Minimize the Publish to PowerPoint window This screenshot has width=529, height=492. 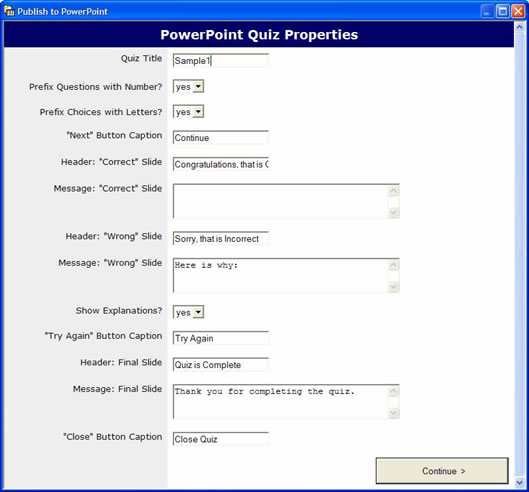tap(487, 11)
